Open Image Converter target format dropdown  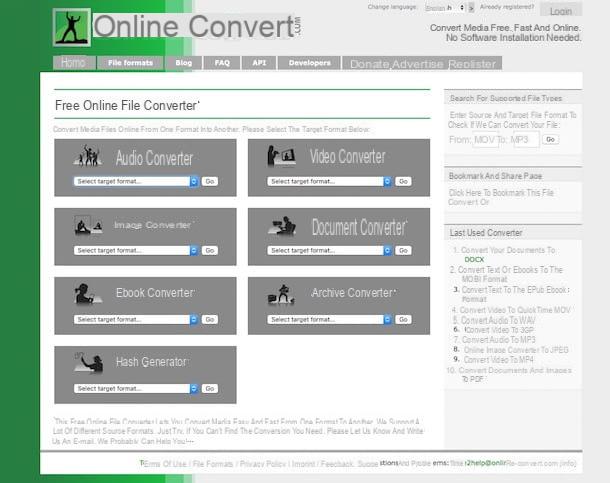pyautogui.click(x=136, y=250)
